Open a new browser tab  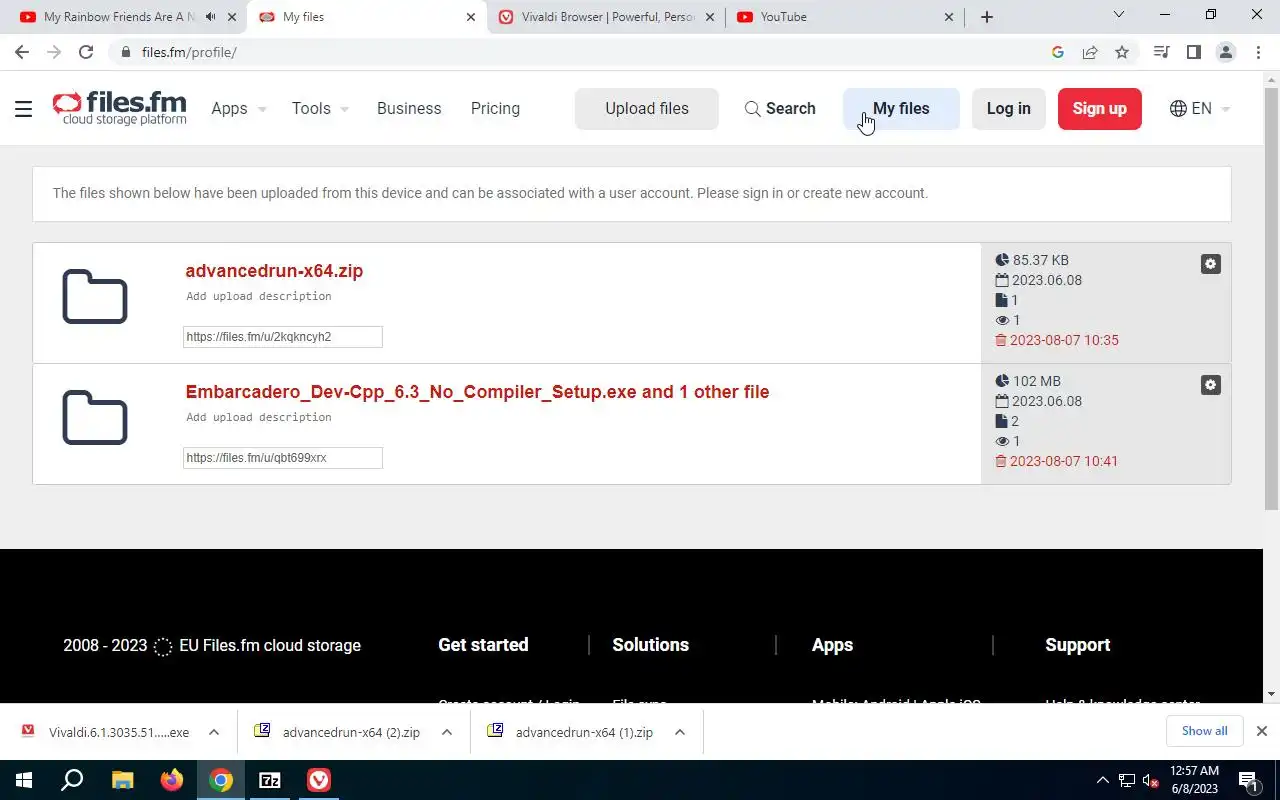click(987, 17)
